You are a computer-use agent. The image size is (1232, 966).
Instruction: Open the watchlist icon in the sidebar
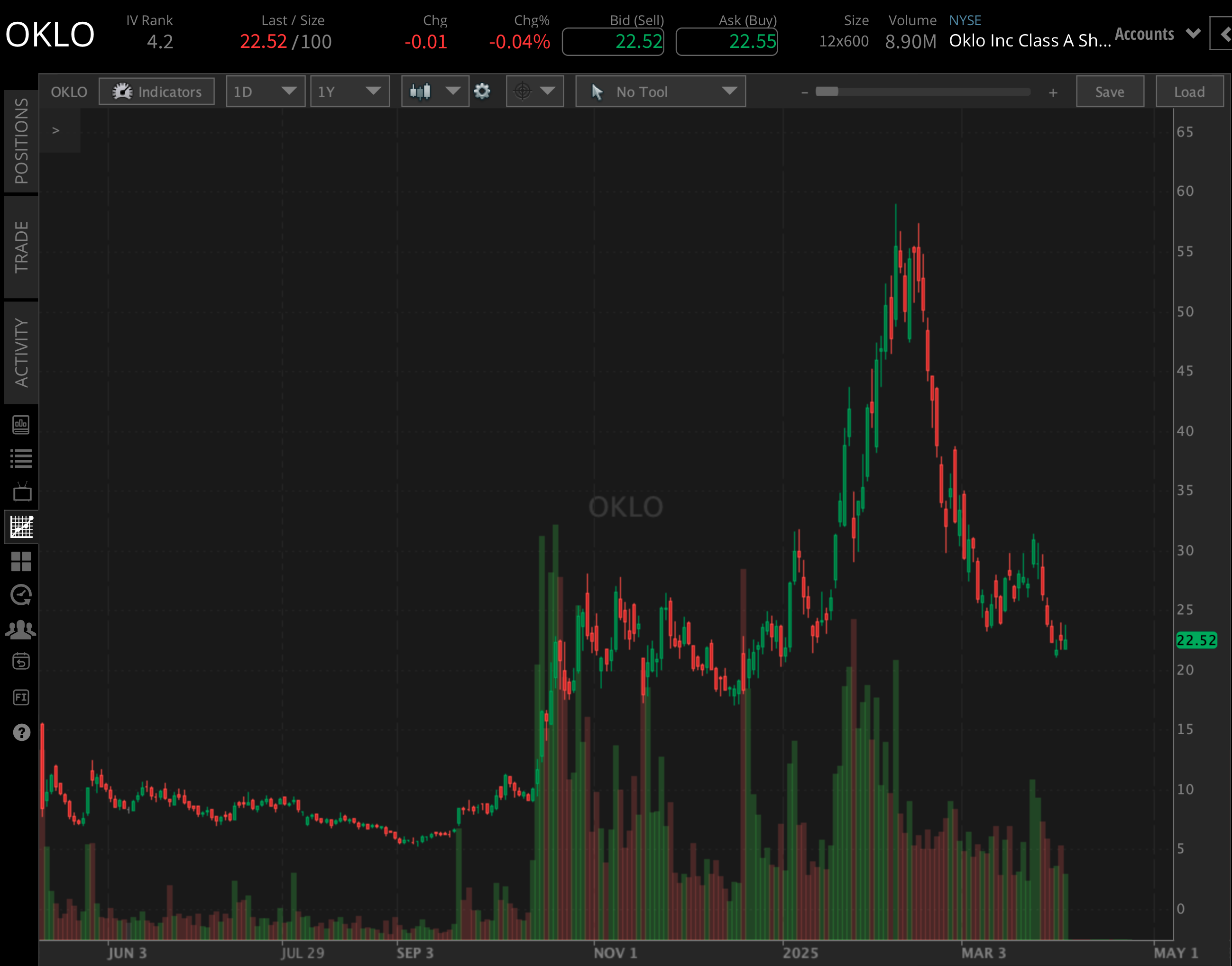(x=21, y=459)
